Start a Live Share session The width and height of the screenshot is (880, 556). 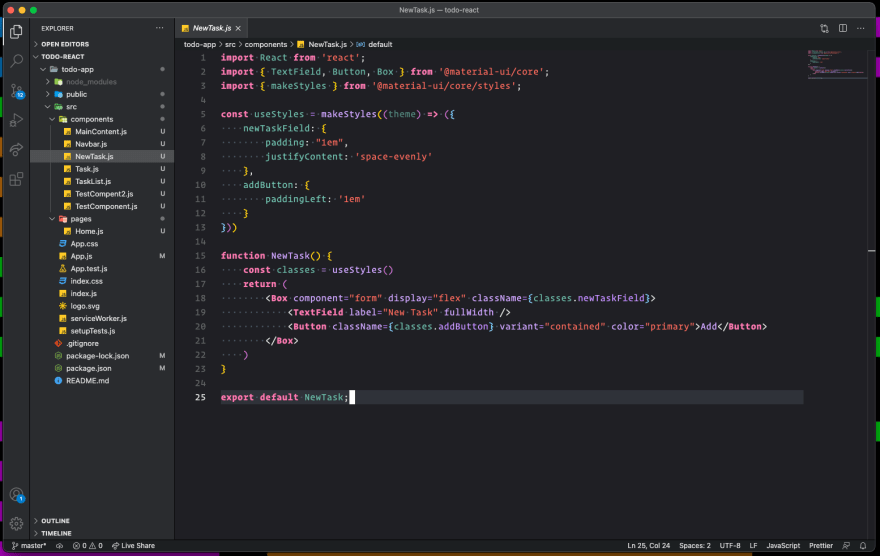133,545
